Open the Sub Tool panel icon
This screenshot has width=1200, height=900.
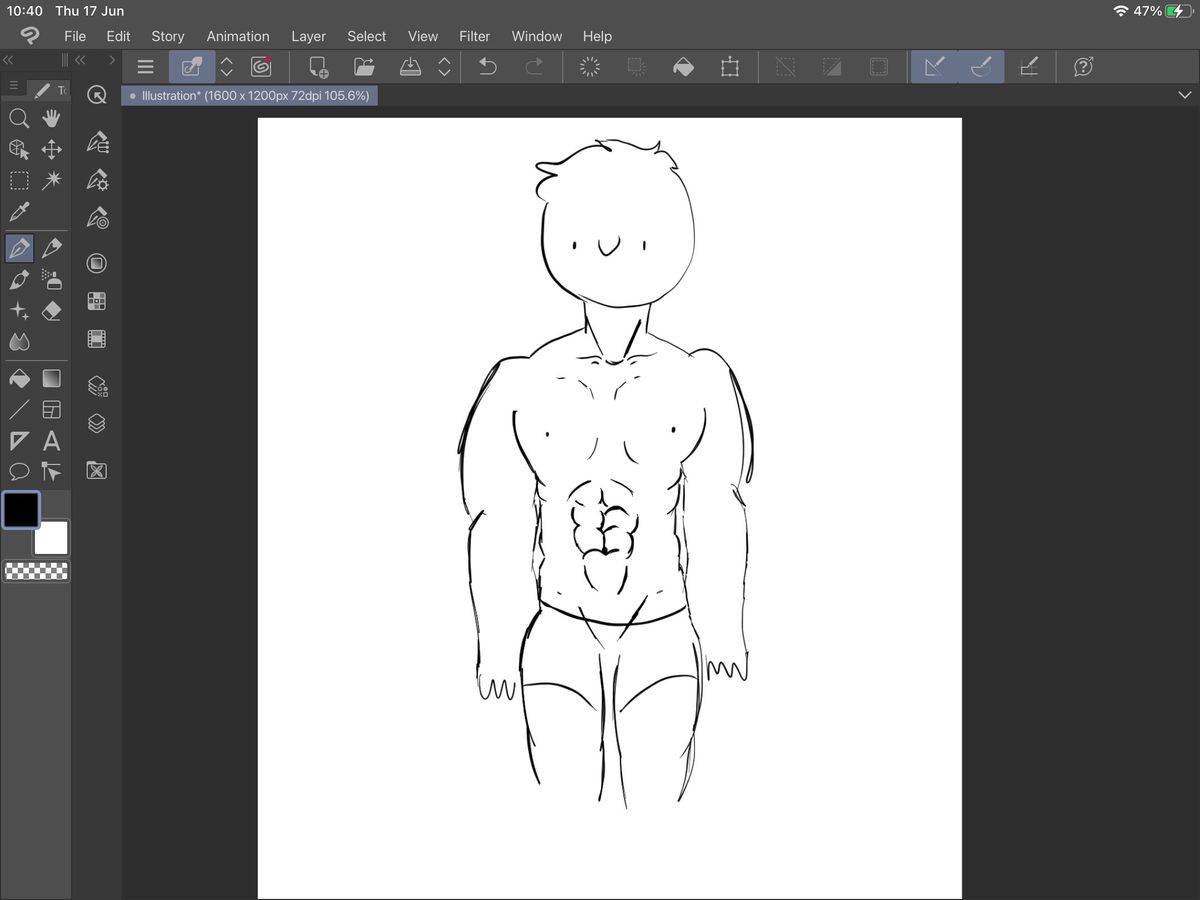(97, 141)
